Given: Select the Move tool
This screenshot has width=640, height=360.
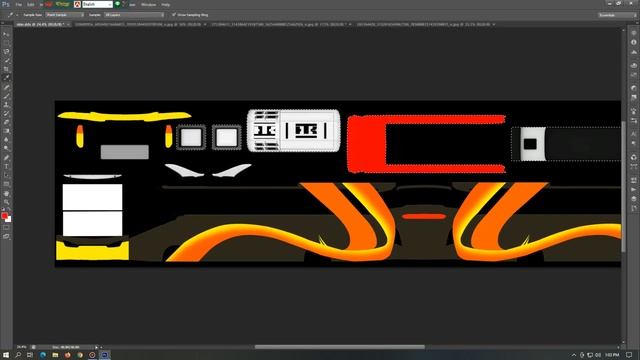Looking at the screenshot, I should coord(6,34).
